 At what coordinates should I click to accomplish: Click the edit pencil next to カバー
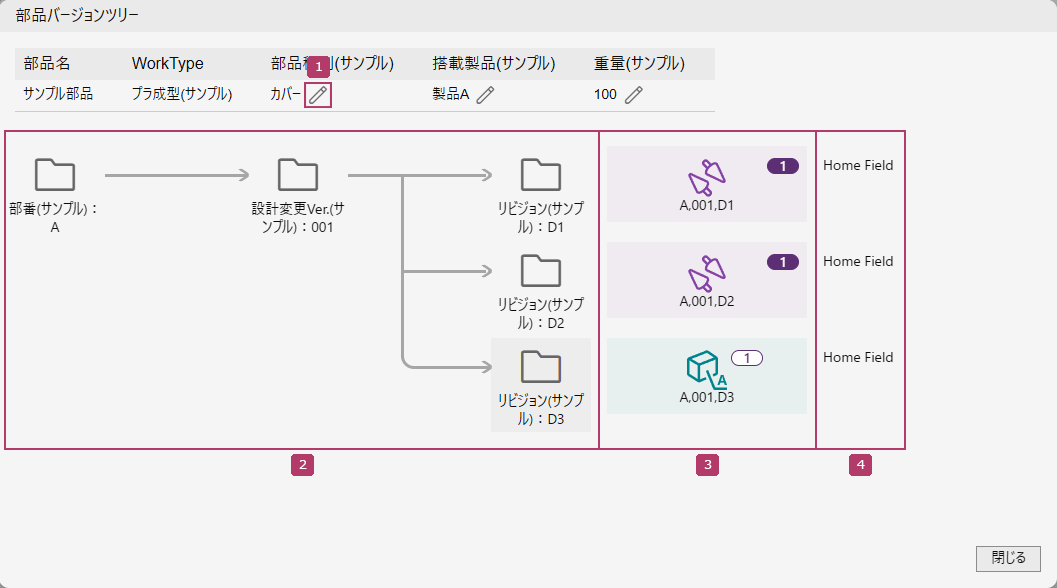coord(318,95)
